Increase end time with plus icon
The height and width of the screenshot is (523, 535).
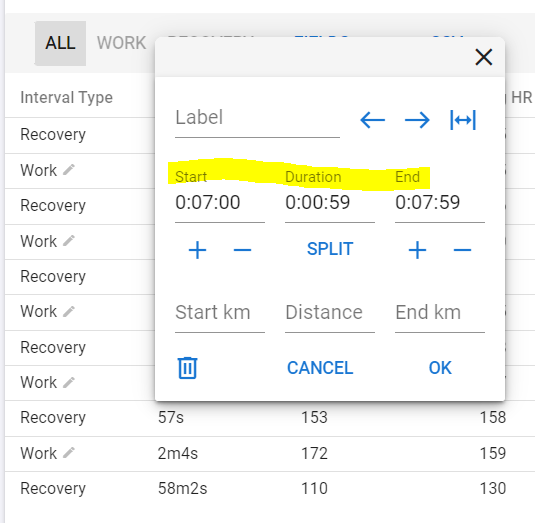417,250
